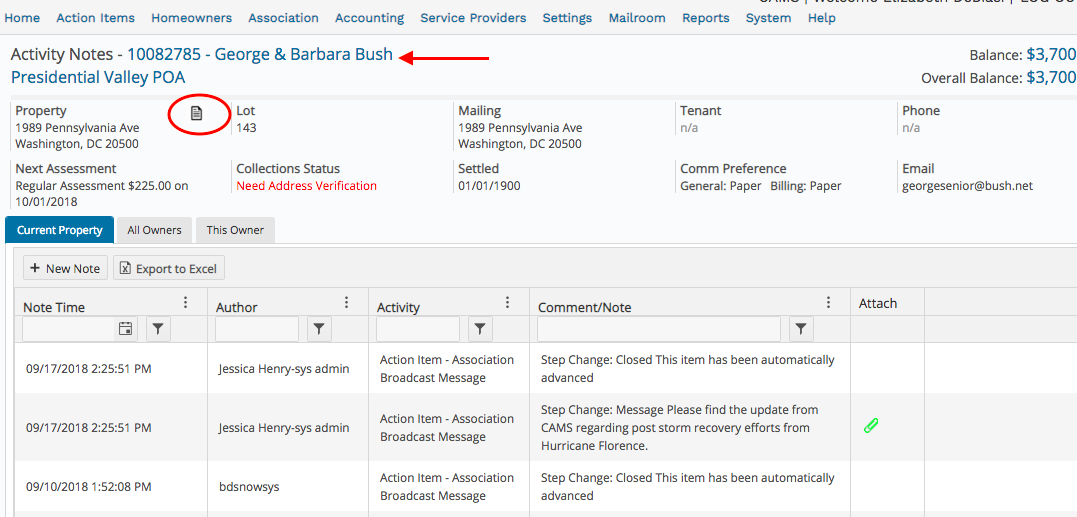
Task: Open Note Time column options menu
Action: tap(185, 303)
